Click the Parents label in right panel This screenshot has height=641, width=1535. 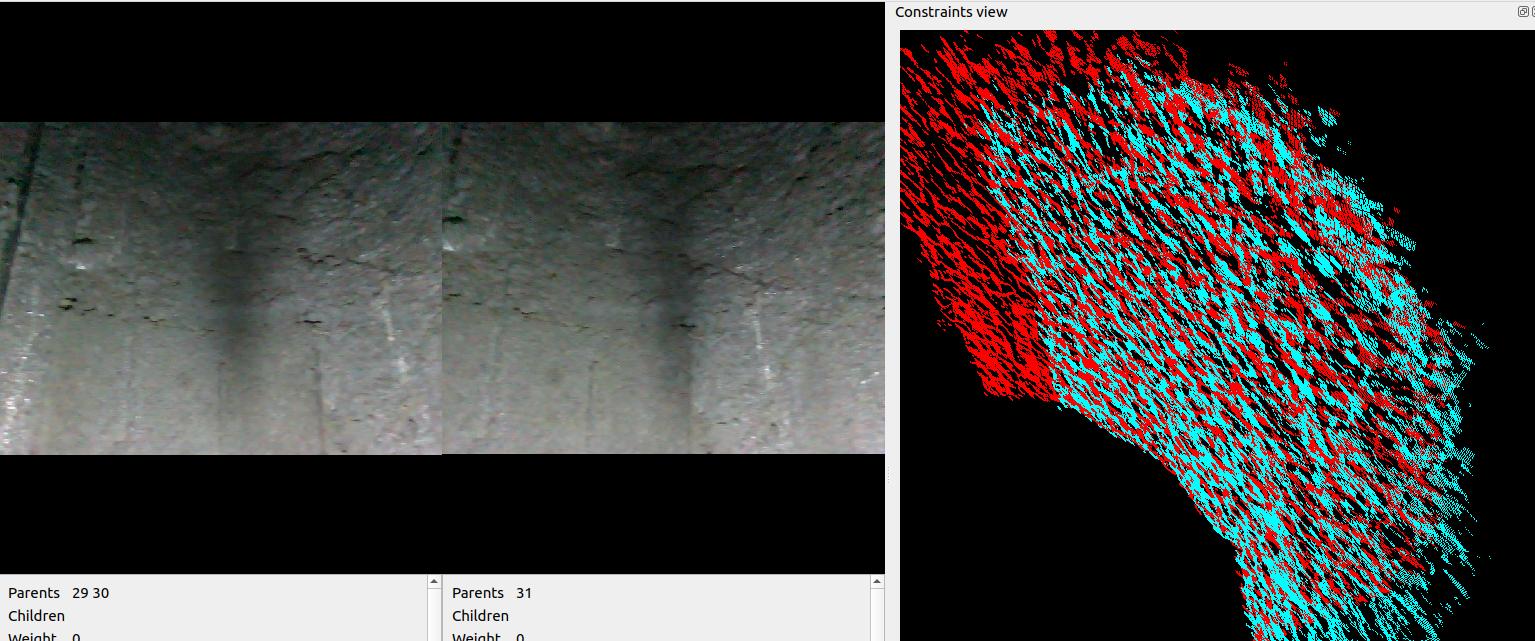(x=478, y=593)
